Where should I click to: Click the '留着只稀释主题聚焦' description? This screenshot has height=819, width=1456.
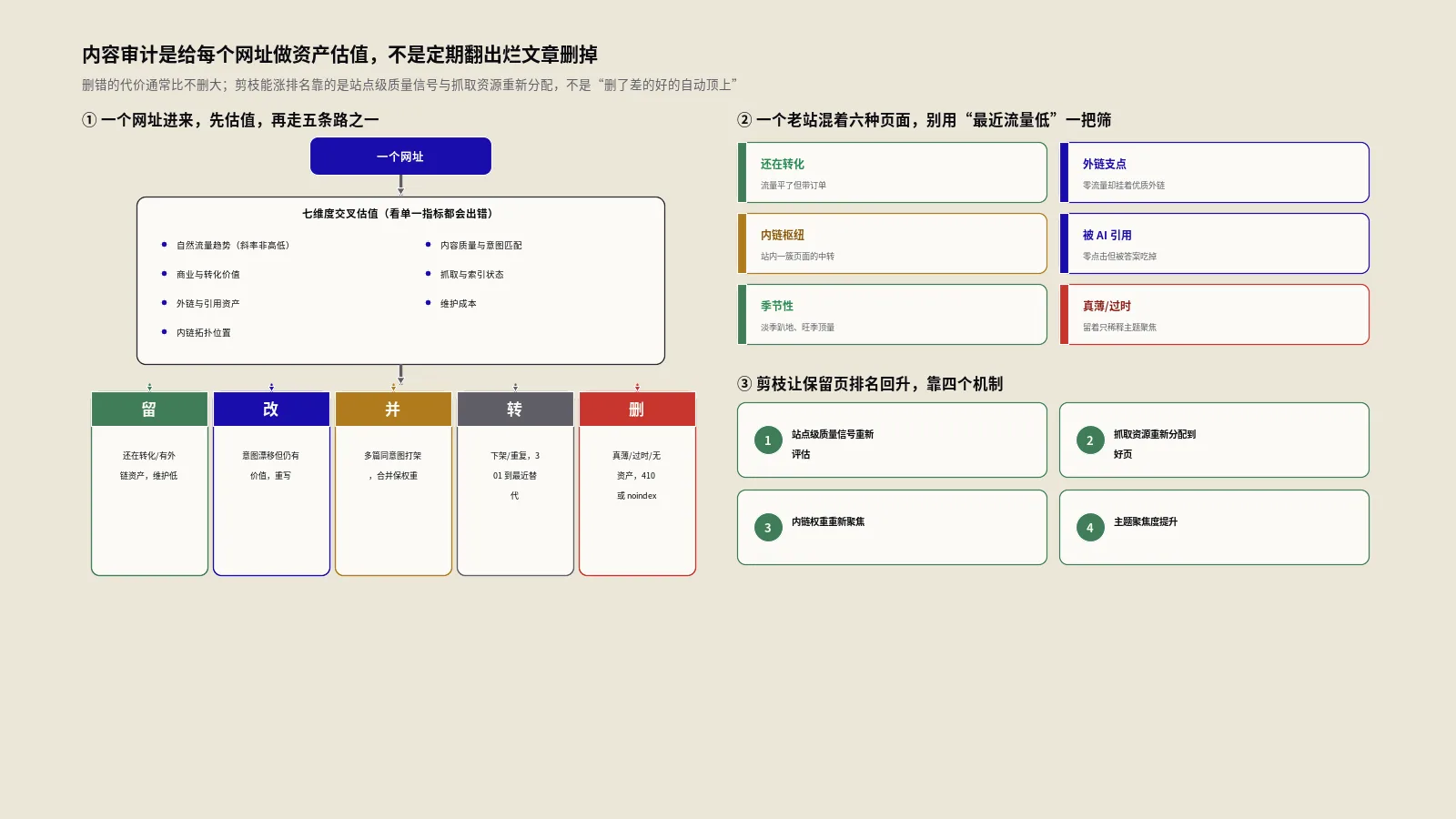pos(1119,328)
